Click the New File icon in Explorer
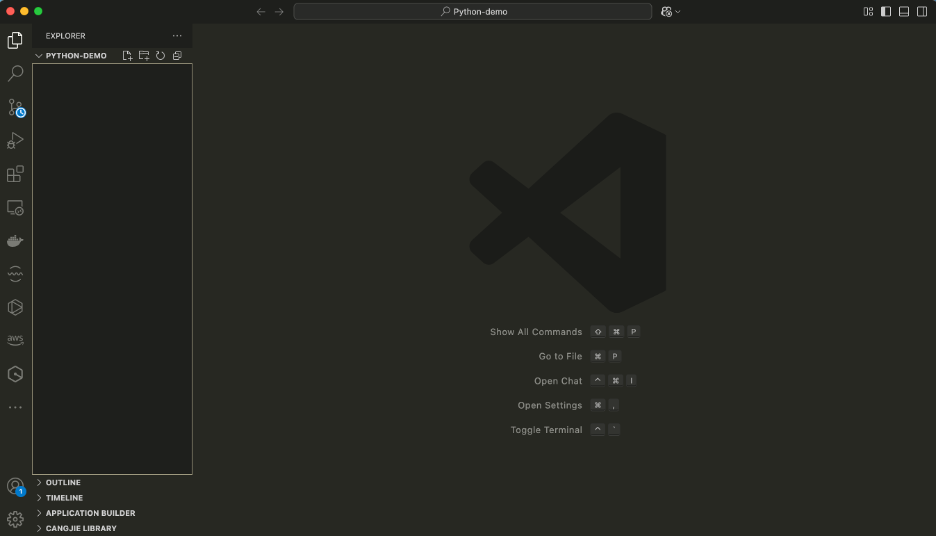The width and height of the screenshot is (936, 536). pyautogui.click(x=127, y=56)
